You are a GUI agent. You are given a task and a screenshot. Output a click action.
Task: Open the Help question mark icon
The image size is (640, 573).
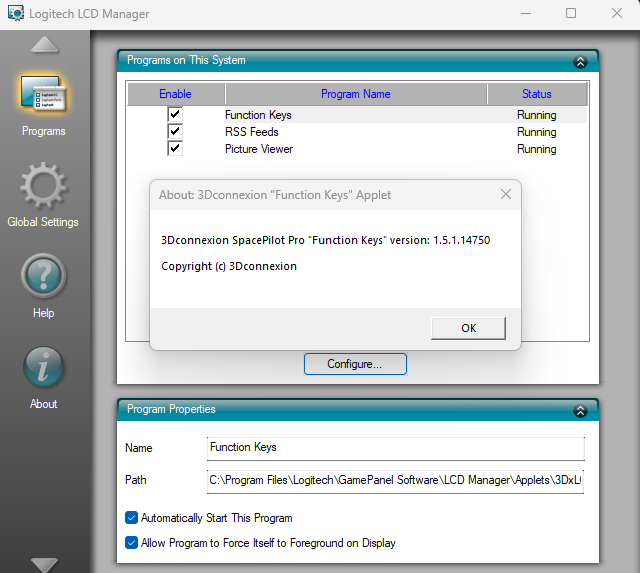click(43, 276)
